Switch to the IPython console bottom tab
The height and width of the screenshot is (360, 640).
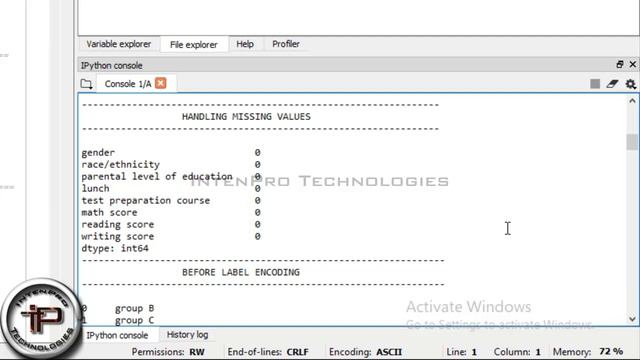[117, 335]
